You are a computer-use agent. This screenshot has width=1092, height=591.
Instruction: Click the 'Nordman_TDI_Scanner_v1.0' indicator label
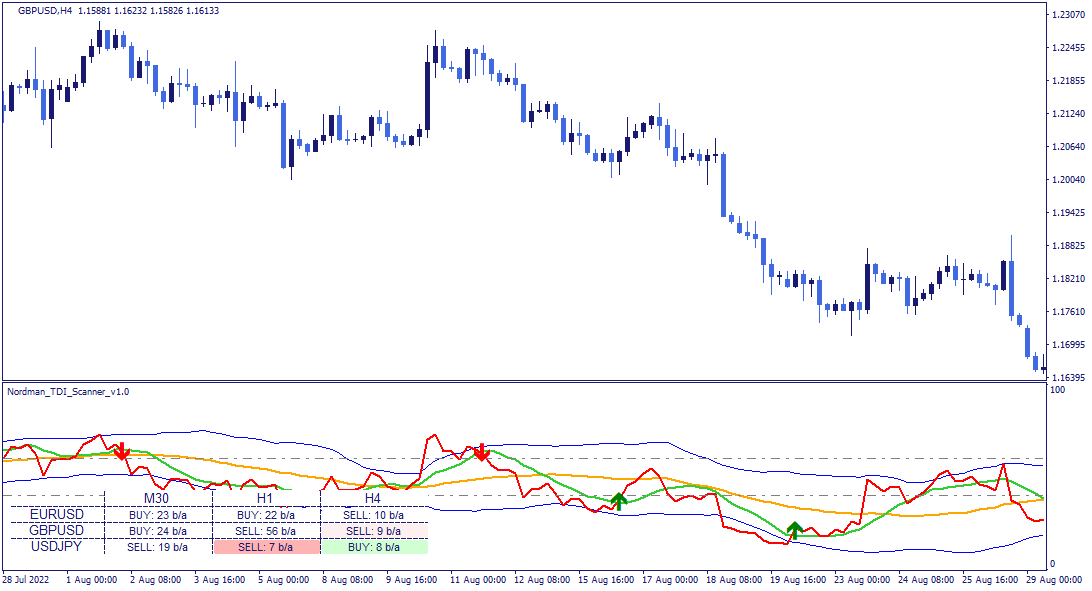click(x=68, y=392)
